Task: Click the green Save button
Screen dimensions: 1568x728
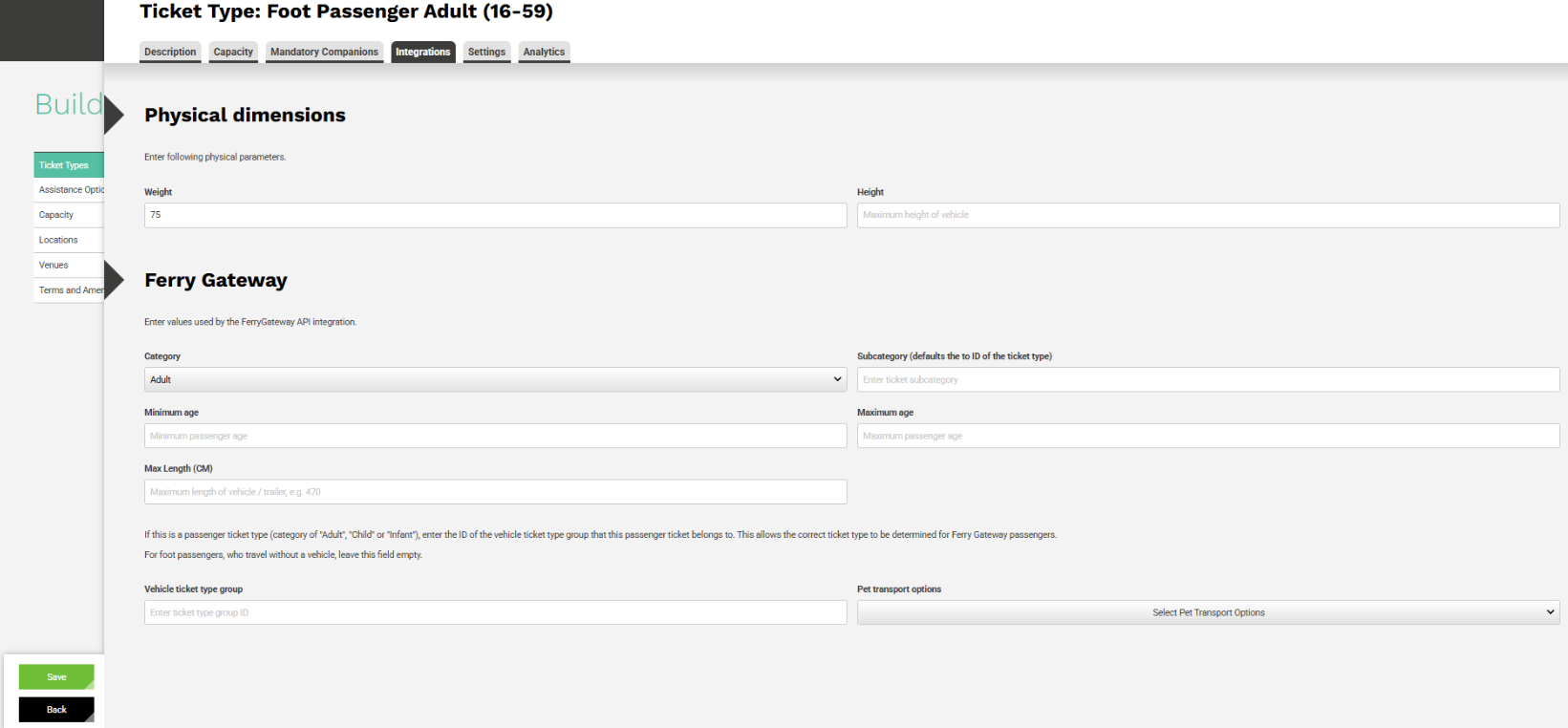Action: pyautogui.click(x=56, y=676)
